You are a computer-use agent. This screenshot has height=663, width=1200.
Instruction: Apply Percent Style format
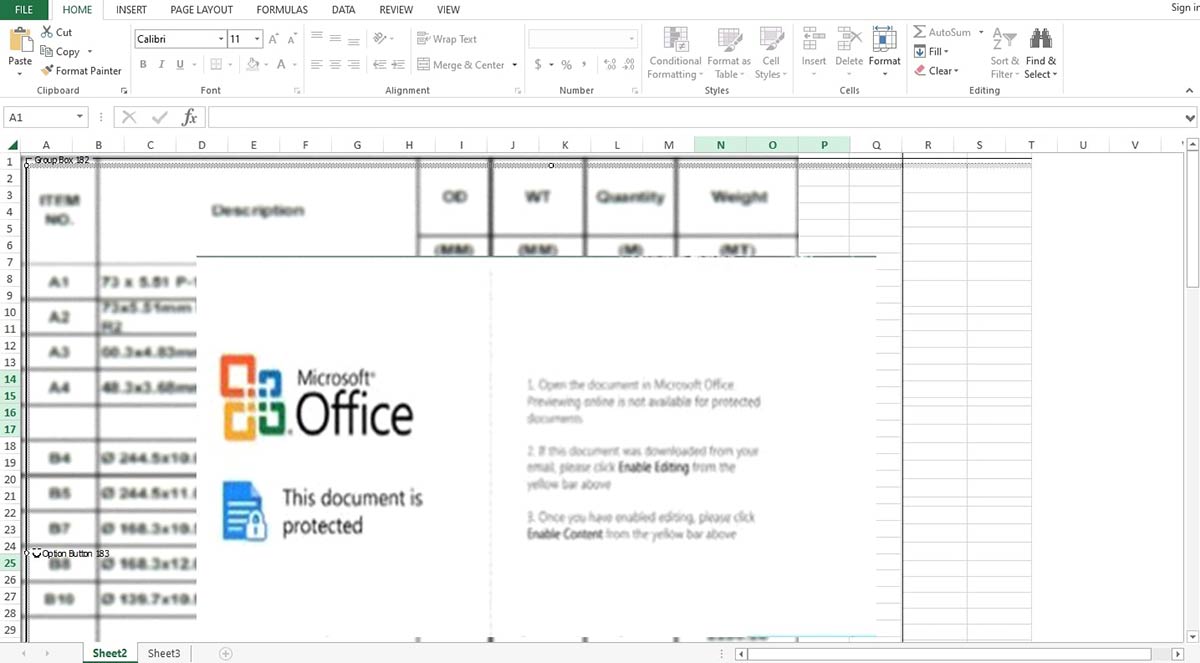coord(566,64)
